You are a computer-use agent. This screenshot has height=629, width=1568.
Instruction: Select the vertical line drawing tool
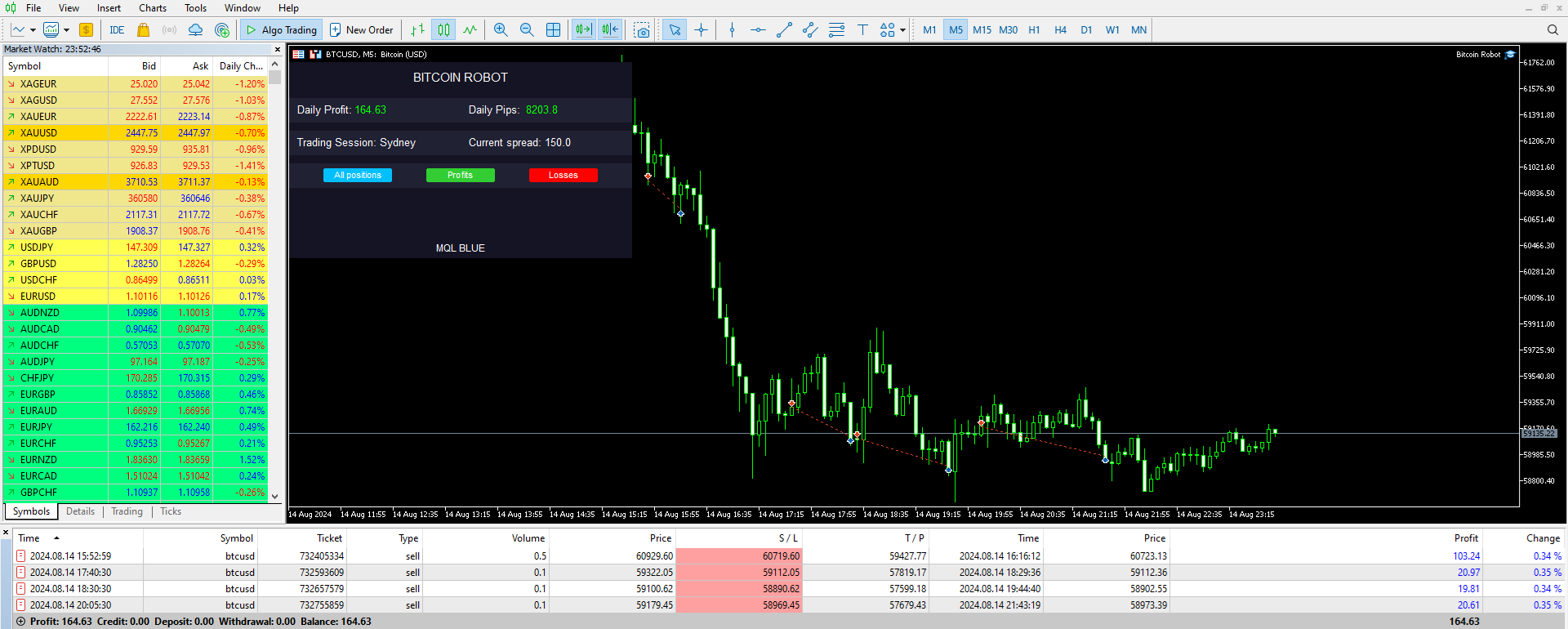pyautogui.click(x=732, y=30)
